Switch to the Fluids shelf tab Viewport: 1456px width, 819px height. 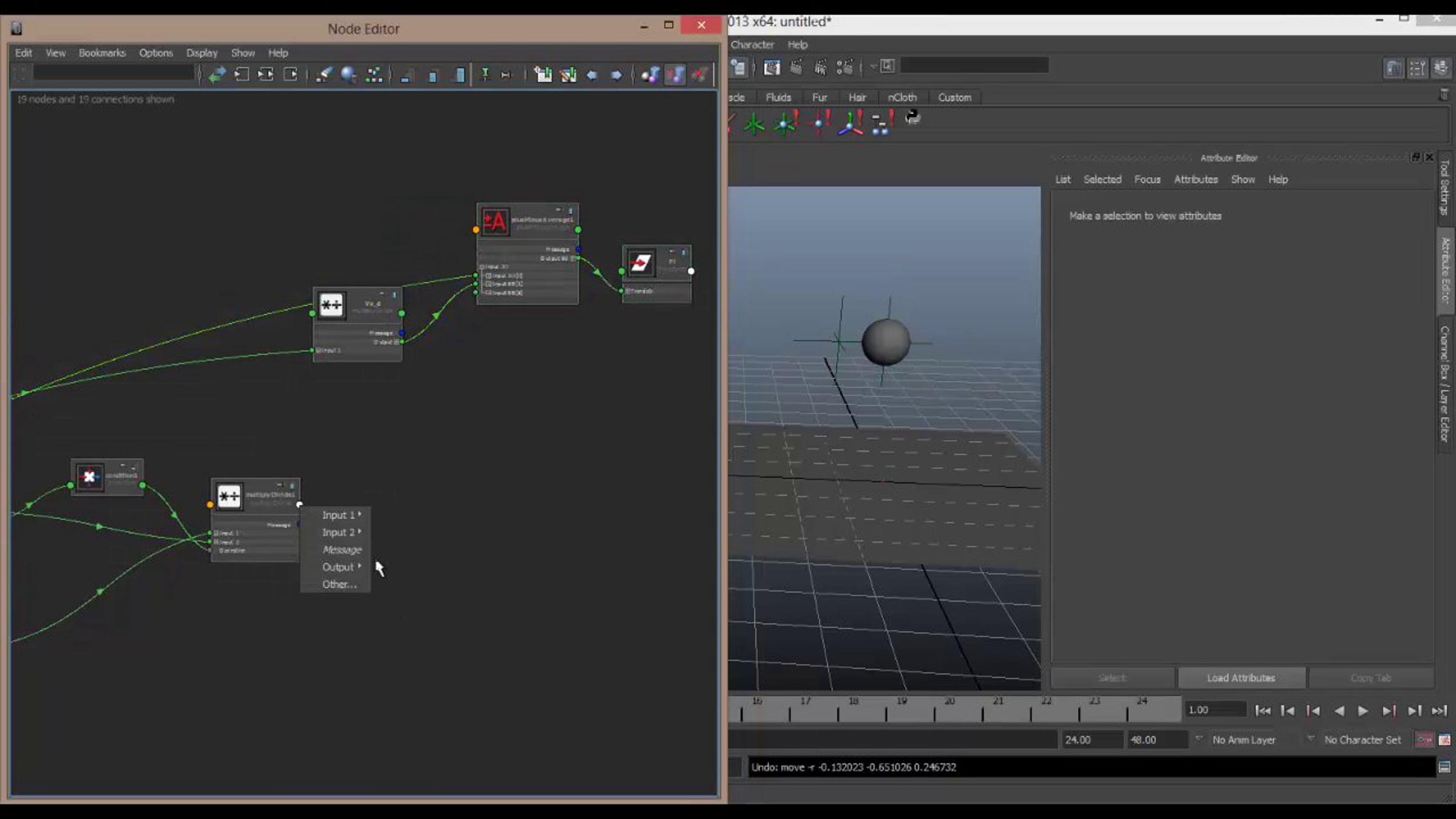click(x=778, y=97)
